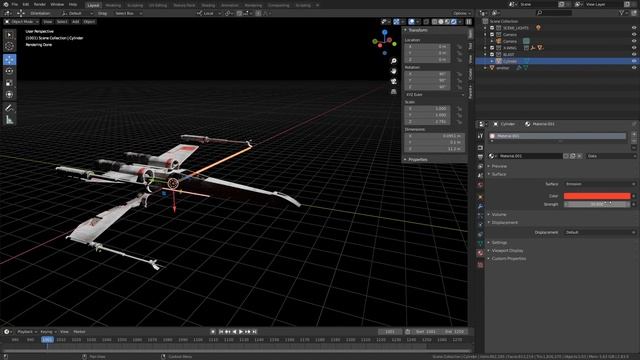The image size is (640, 360).
Task: Switch perspective/orthographic with the grid icon
Action: (393, 92)
